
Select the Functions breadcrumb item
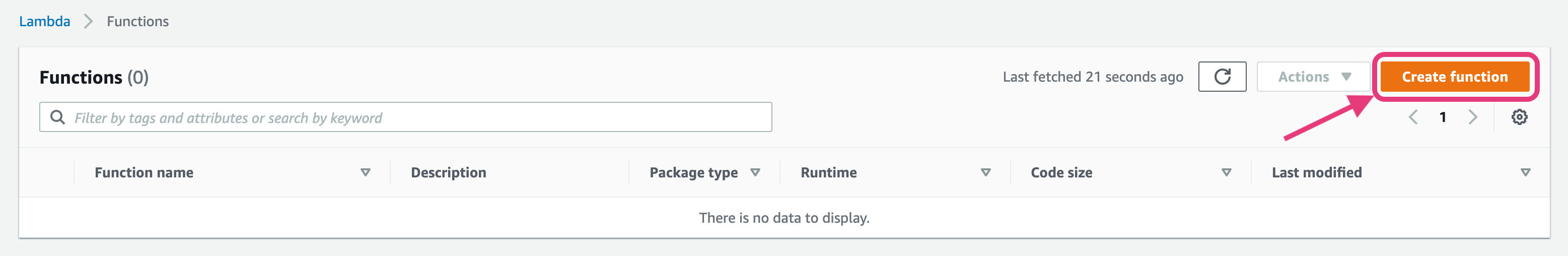click(x=137, y=21)
